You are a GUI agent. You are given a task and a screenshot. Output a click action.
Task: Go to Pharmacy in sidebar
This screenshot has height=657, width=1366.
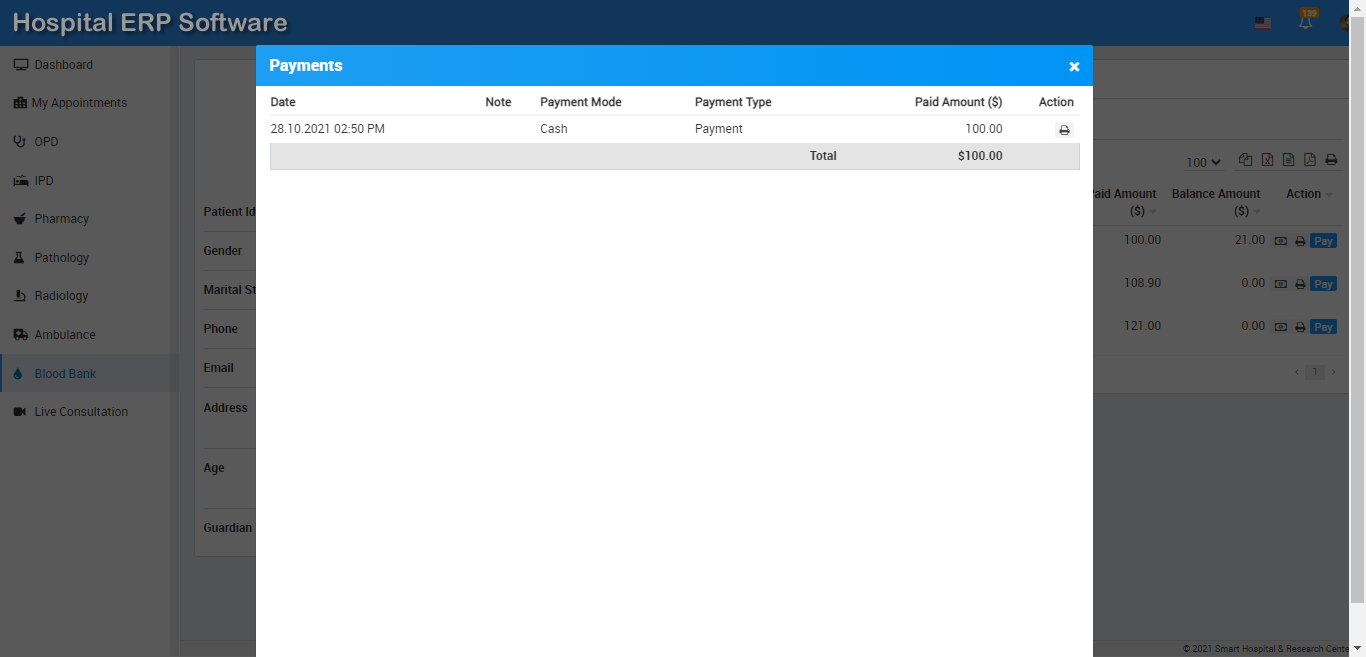click(x=61, y=219)
